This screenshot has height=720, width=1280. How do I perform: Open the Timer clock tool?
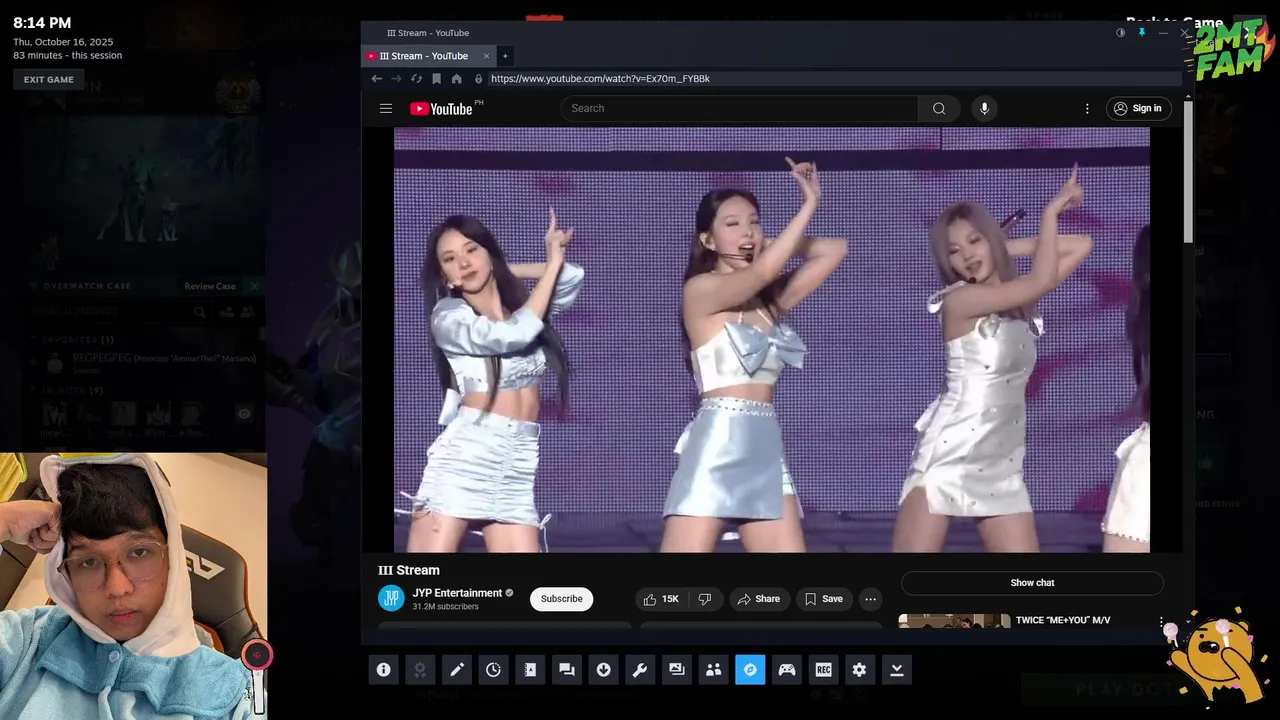(493, 670)
